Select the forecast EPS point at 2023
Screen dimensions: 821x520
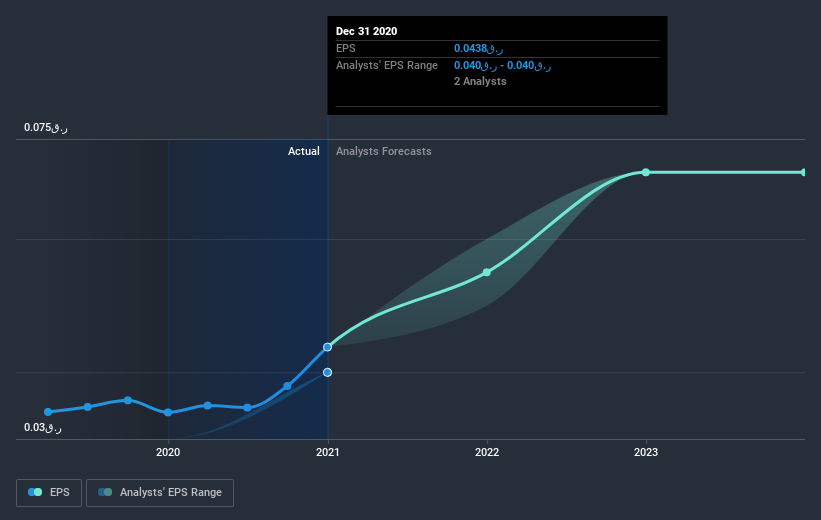pos(646,172)
